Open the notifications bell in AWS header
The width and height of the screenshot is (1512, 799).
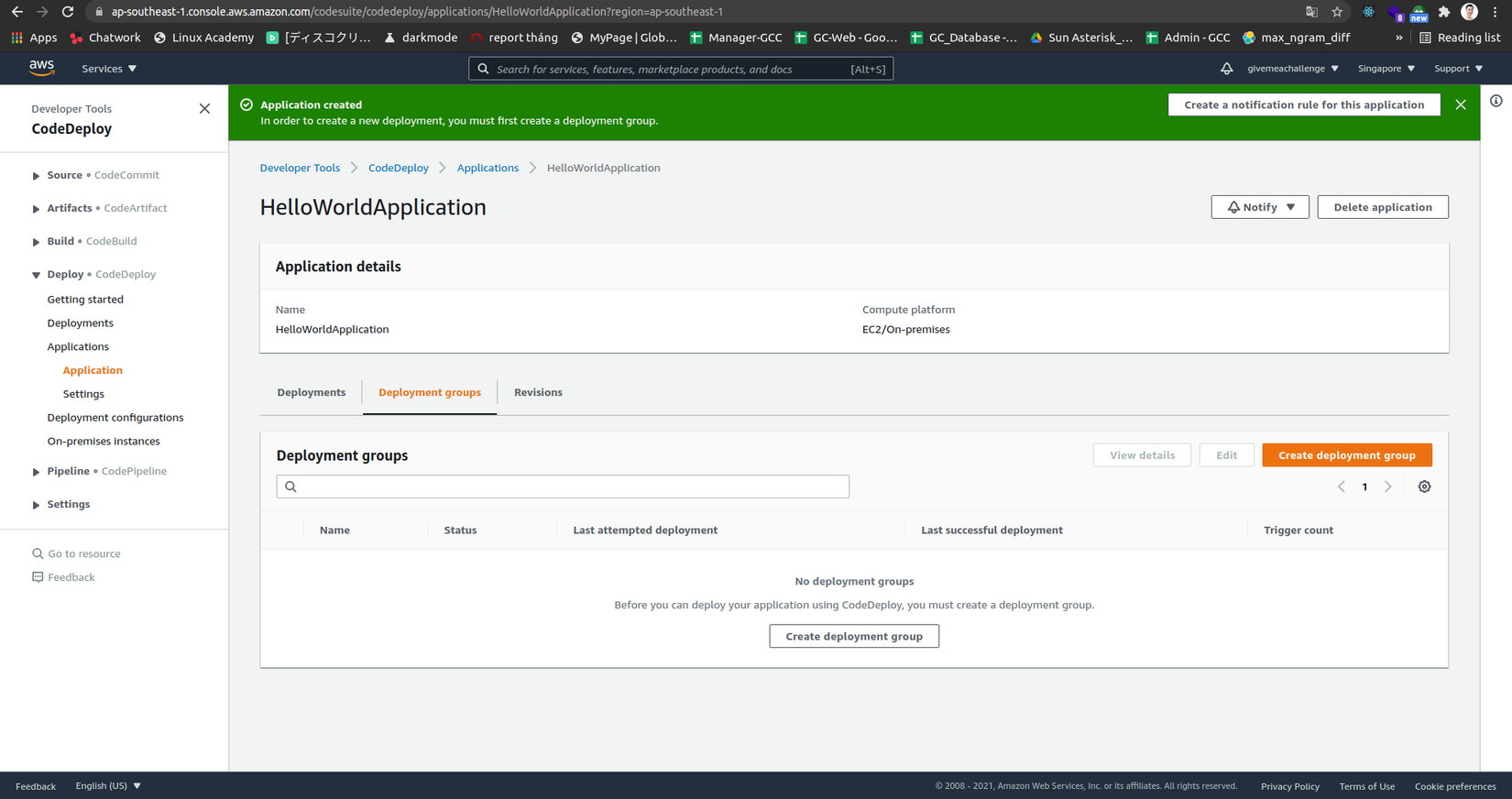1226,69
